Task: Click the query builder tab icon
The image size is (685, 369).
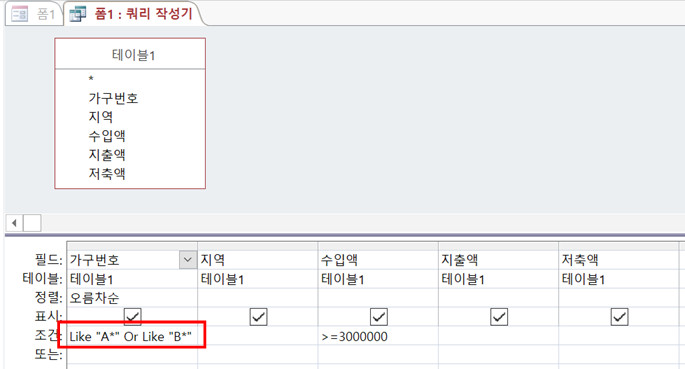Action: [x=78, y=14]
